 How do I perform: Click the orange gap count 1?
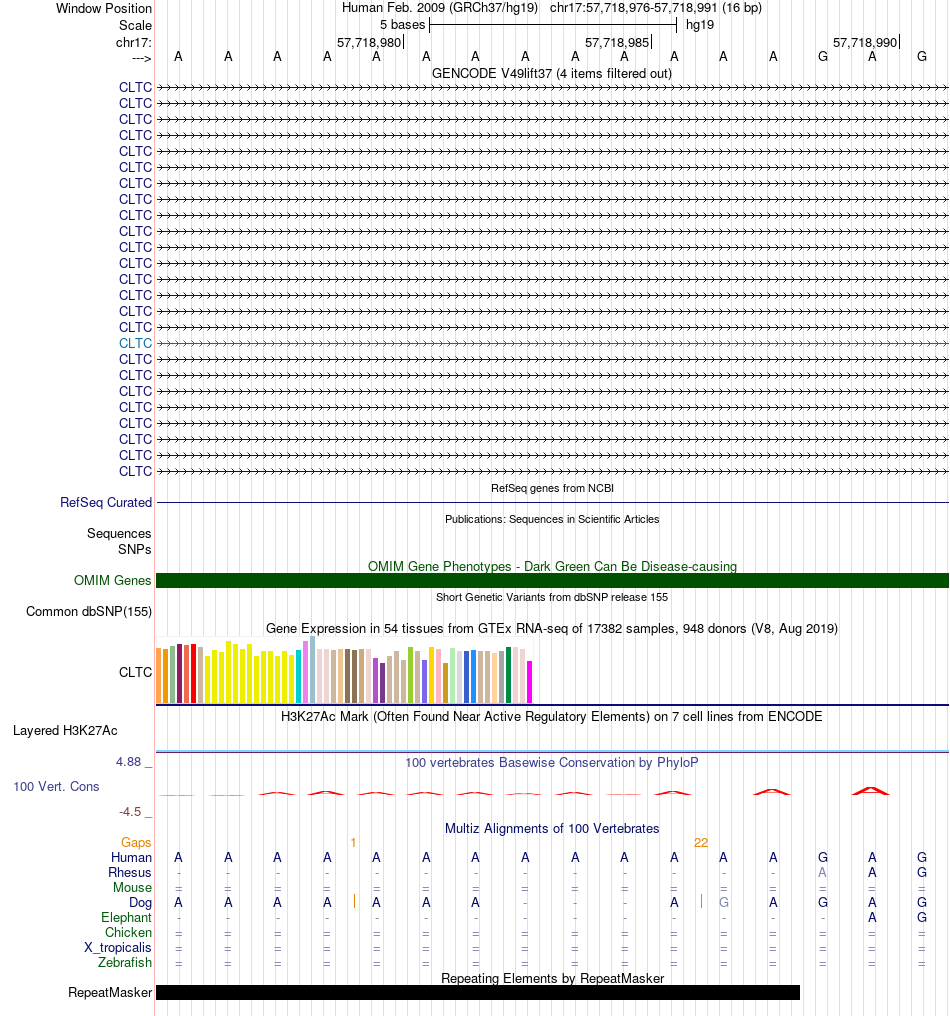click(353, 842)
